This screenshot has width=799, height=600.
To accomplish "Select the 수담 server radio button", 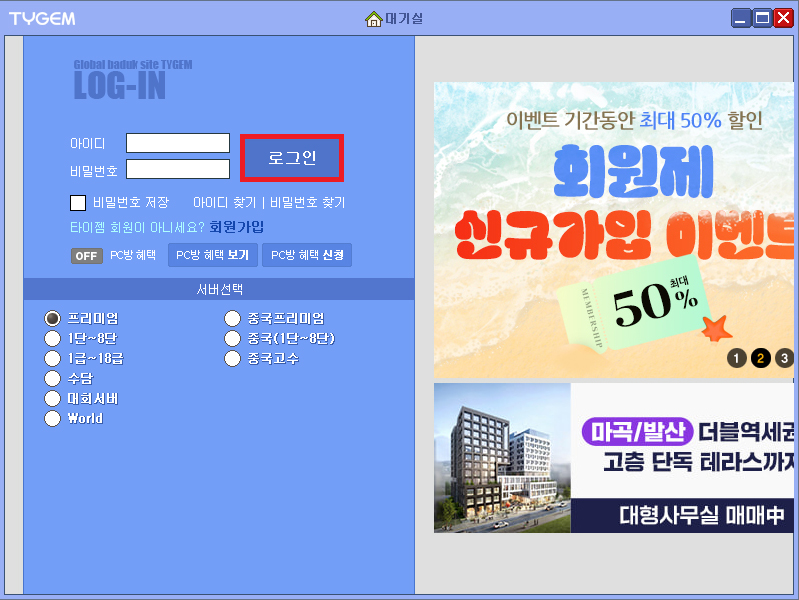I will coord(52,378).
